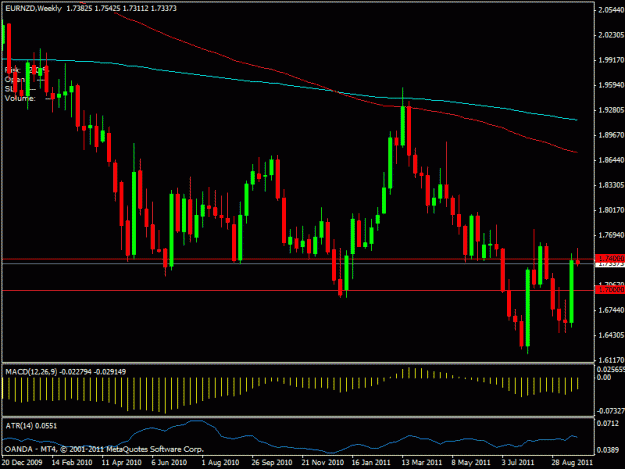Click the 1.76940 price axis label
The width and height of the screenshot is (625, 469).
click(611, 235)
